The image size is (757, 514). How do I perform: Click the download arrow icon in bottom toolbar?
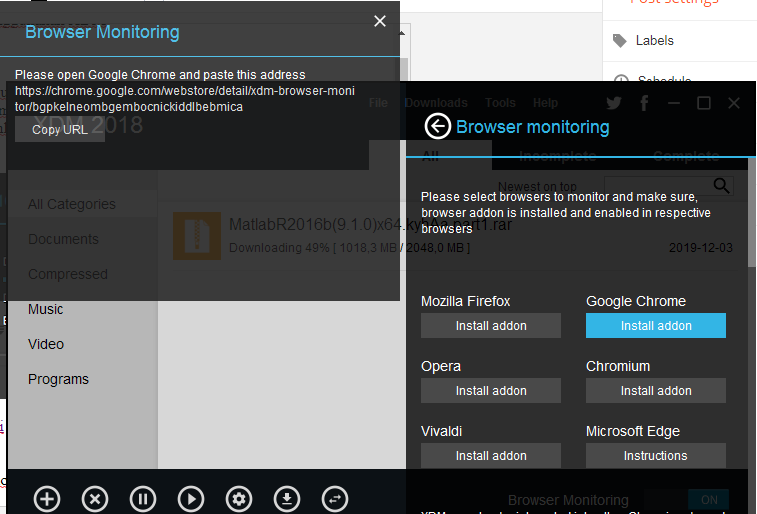click(x=287, y=499)
